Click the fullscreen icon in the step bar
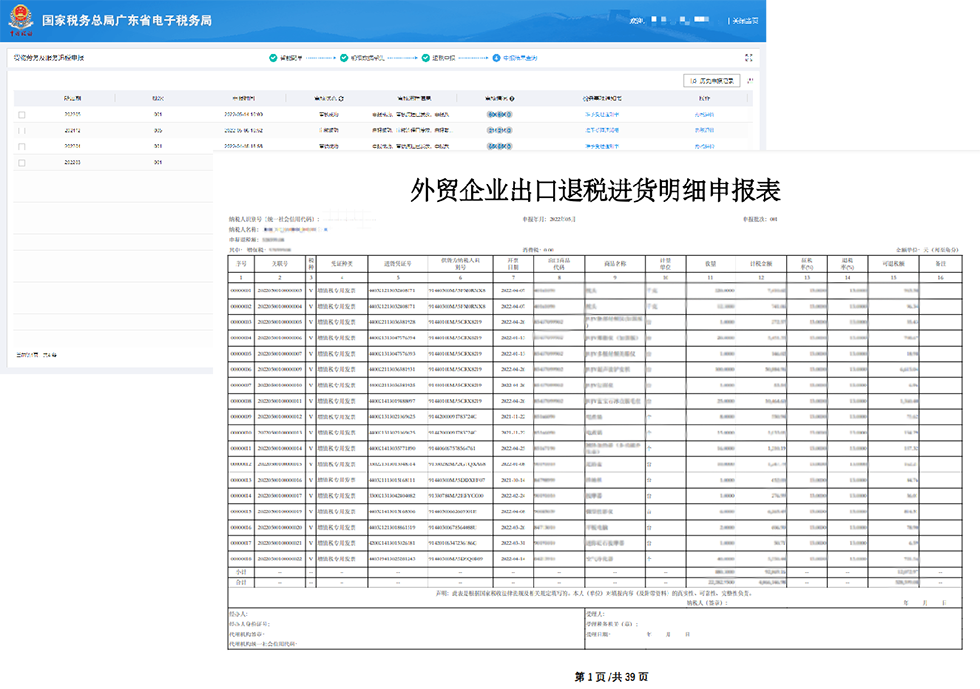Image resolution: width=980 pixels, height=689 pixels. [x=748, y=58]
